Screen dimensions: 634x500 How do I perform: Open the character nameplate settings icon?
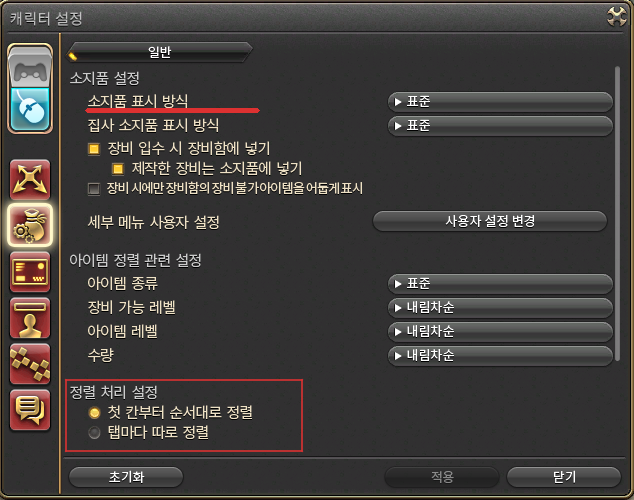30,318
